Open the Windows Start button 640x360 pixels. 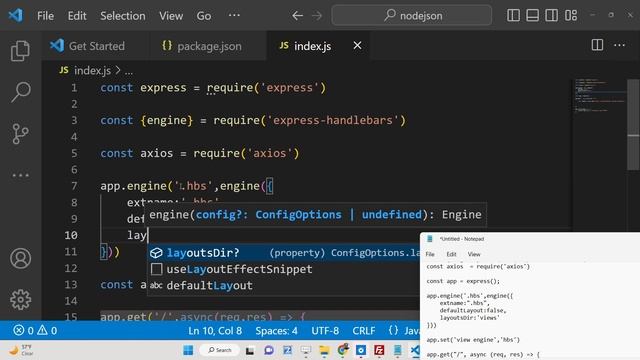pyautogui.click(x=188, y=350)
